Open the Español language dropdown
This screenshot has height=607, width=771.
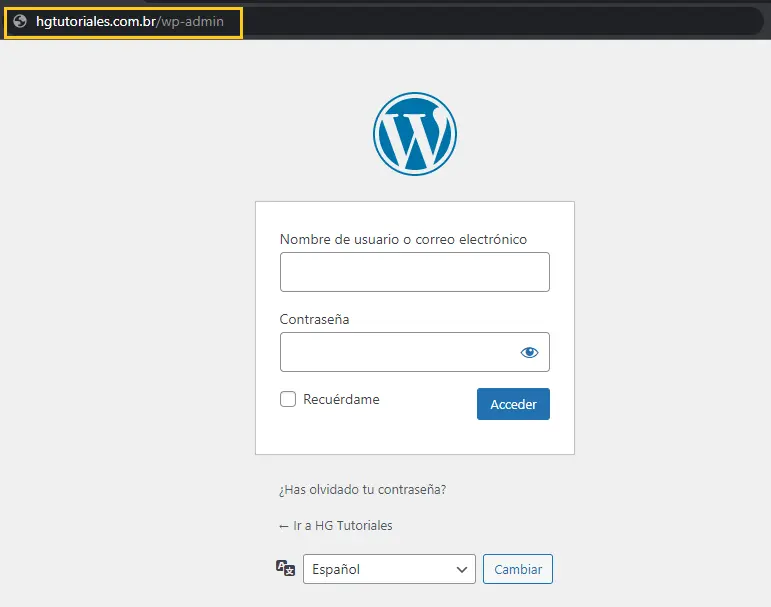click(x=389, y=569)
